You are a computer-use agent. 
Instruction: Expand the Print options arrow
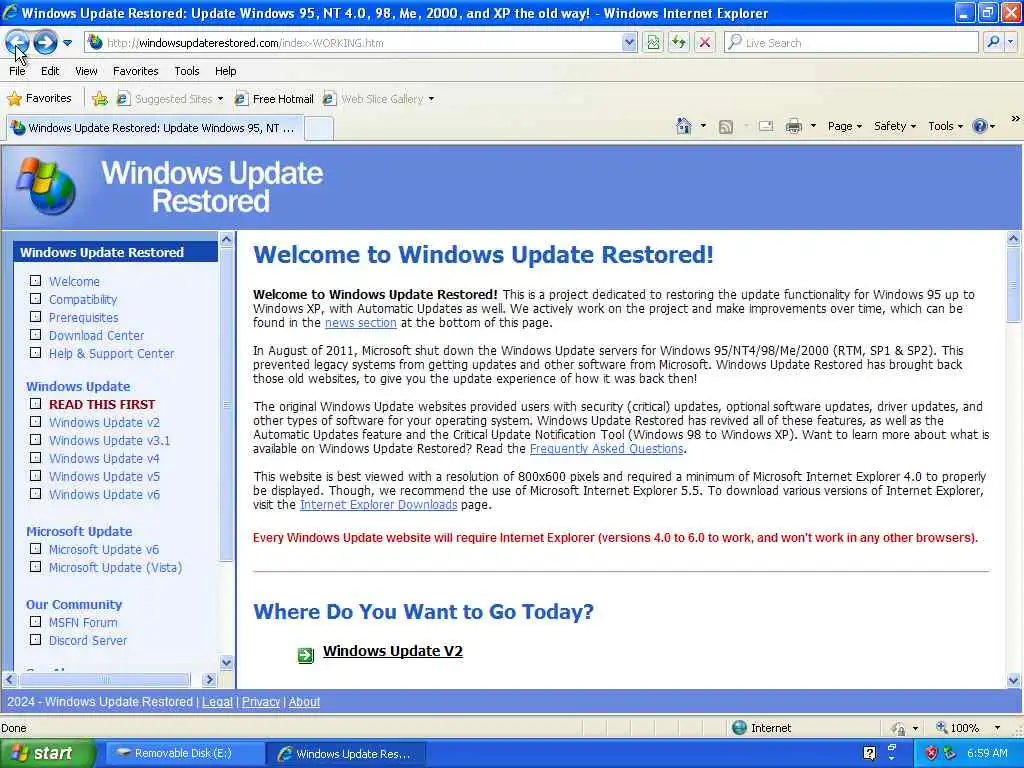(x=813, y=126)
